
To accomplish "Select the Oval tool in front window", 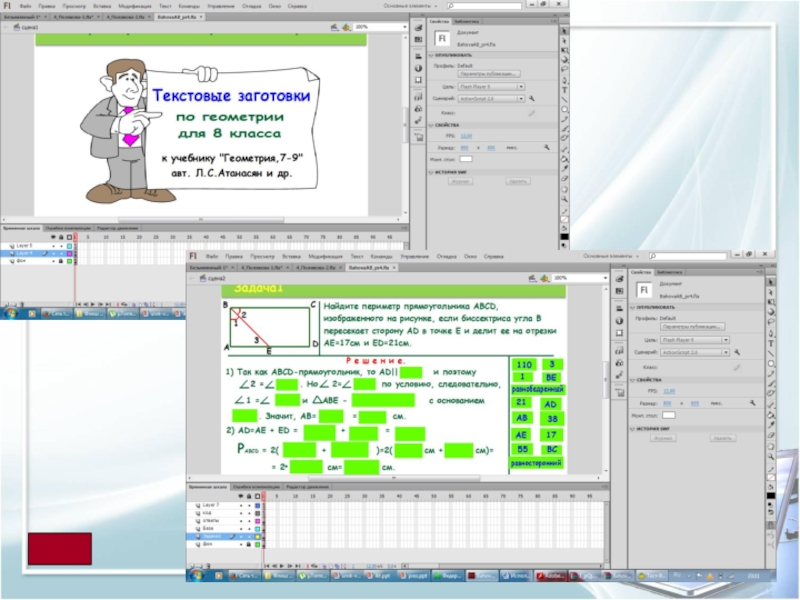I will [771, 363].
